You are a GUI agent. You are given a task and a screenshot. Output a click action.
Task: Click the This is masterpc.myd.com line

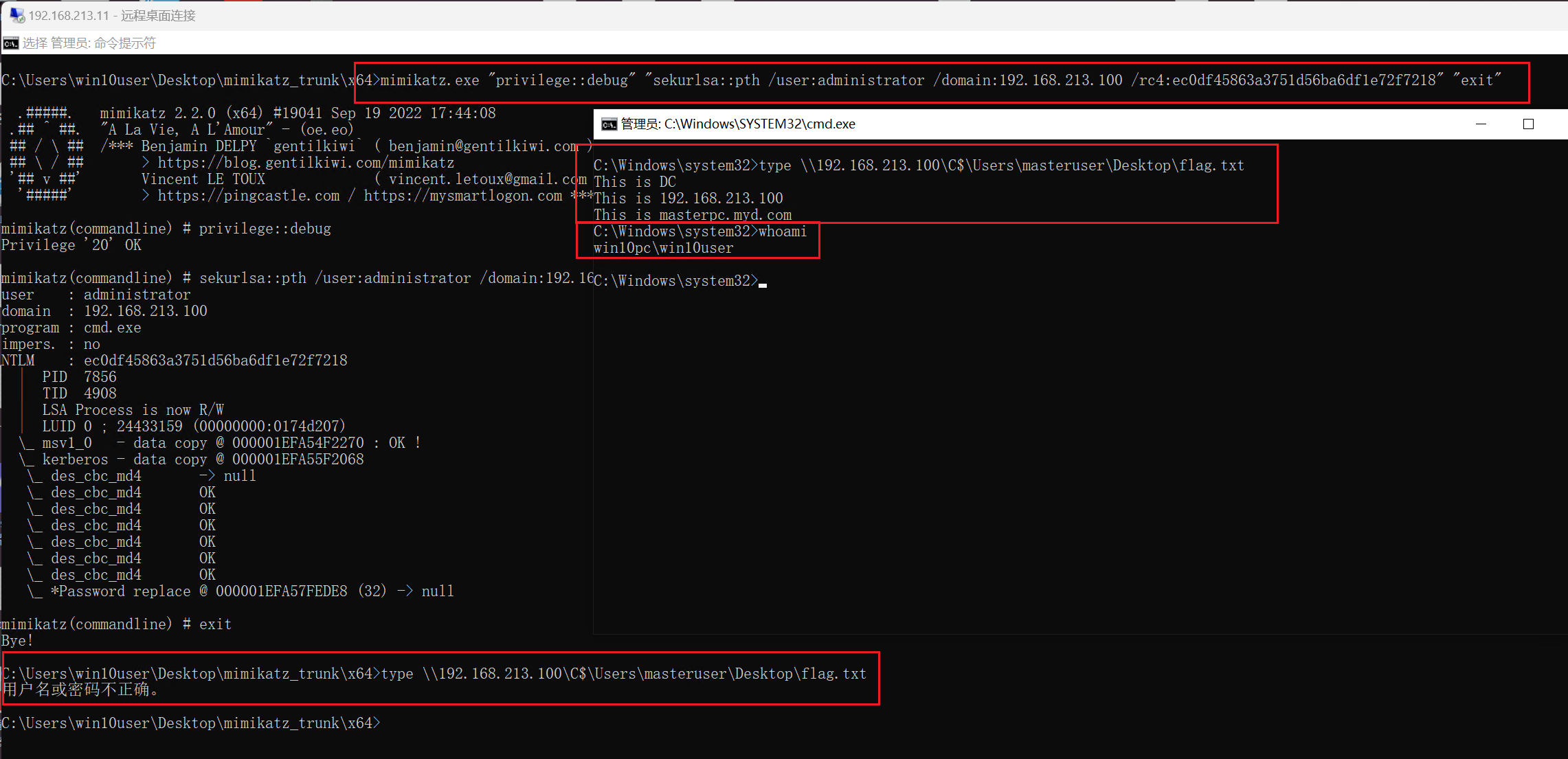coord(692,215)
